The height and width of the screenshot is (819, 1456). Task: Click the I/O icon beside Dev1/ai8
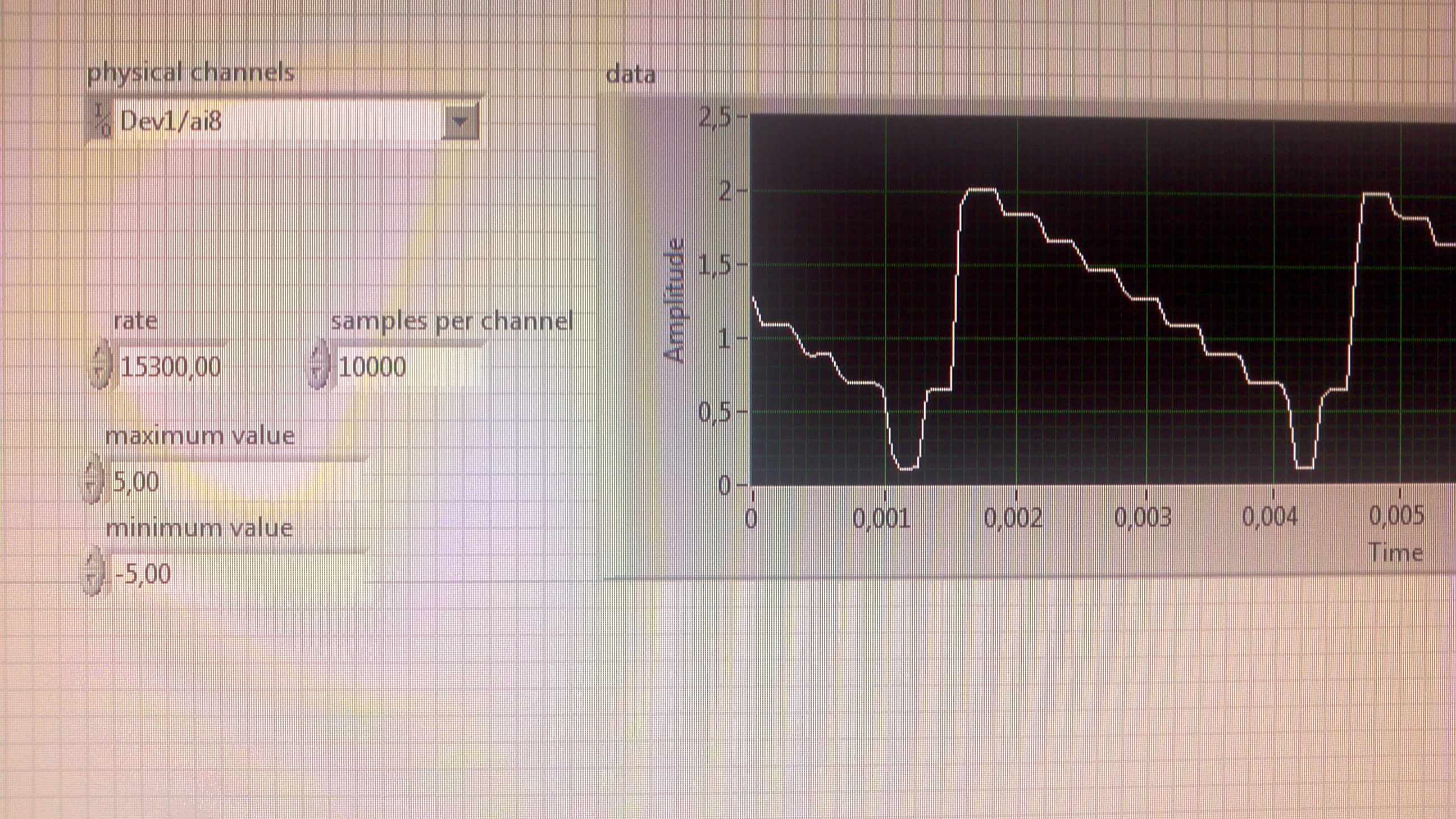102,120
